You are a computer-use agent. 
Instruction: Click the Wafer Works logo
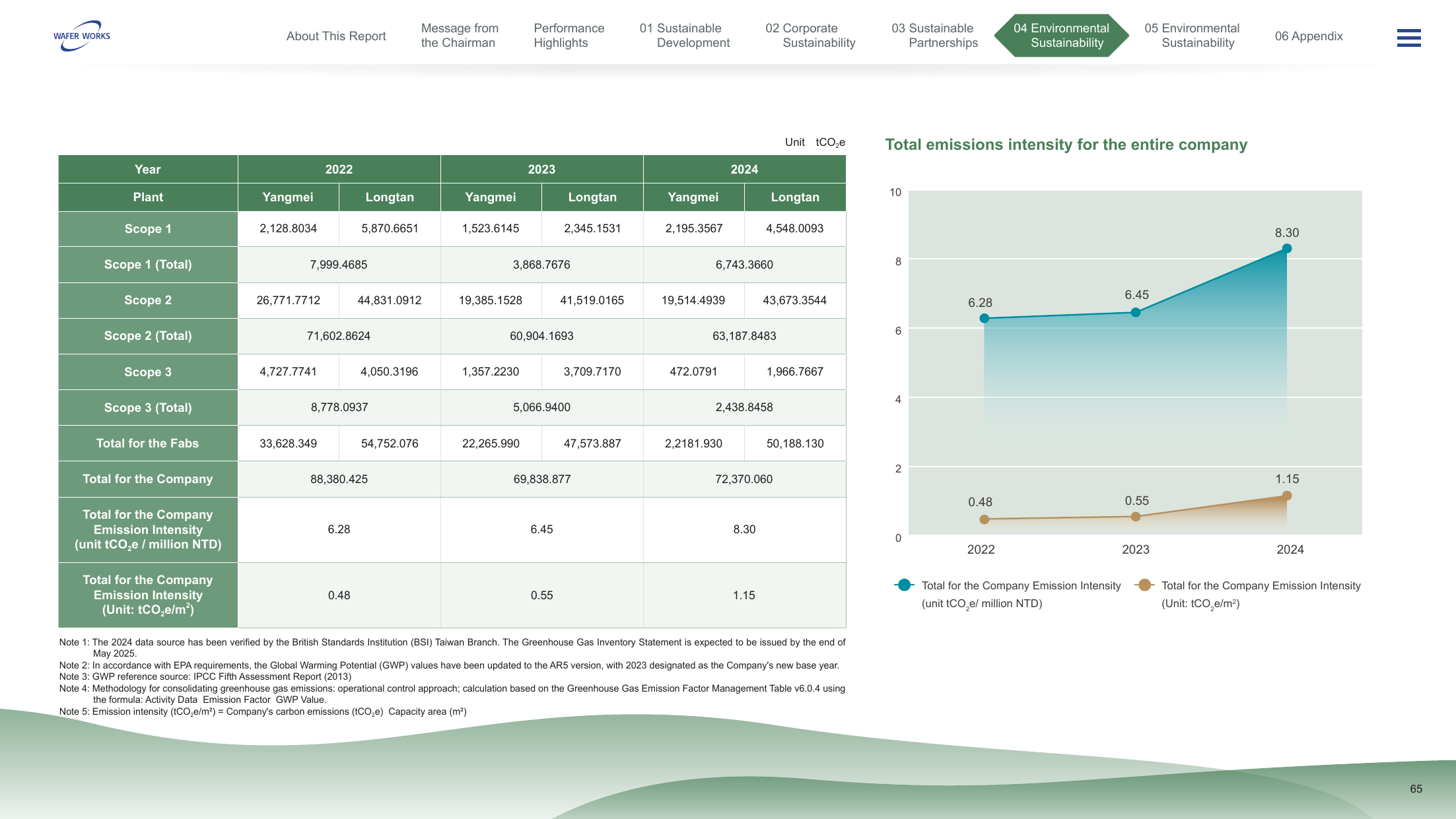pyautogui.click(x=82, y=36)
